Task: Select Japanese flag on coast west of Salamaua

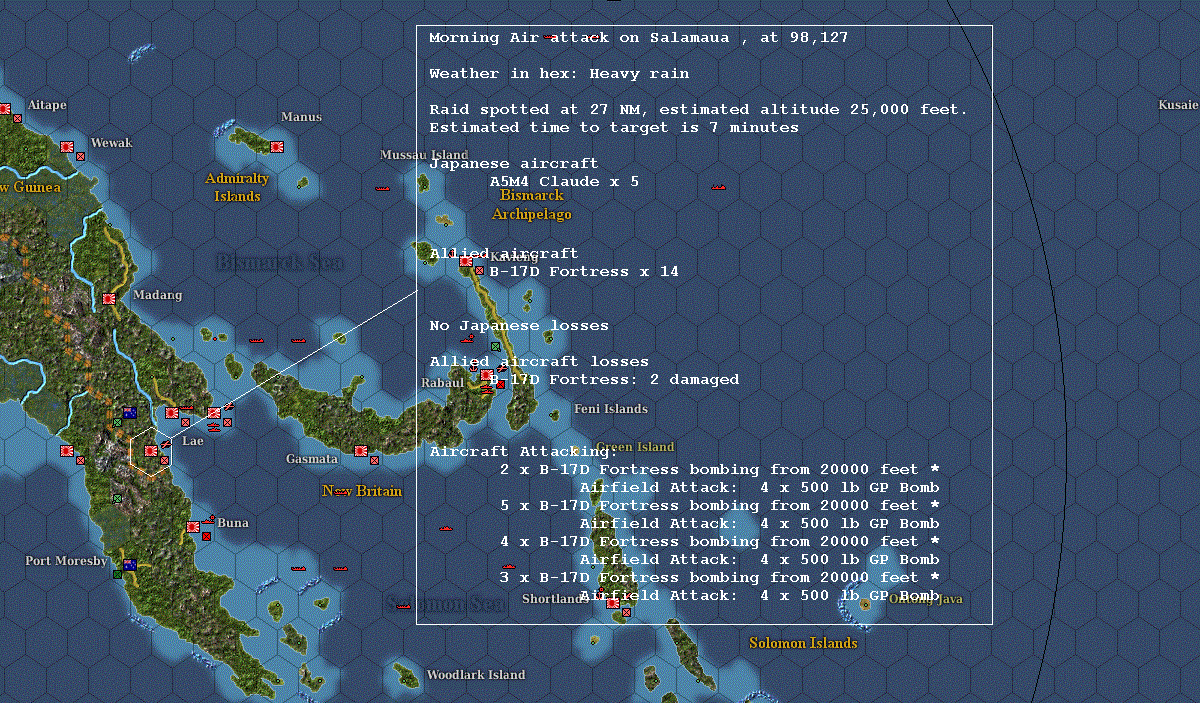Action: (x=67, y=451)
